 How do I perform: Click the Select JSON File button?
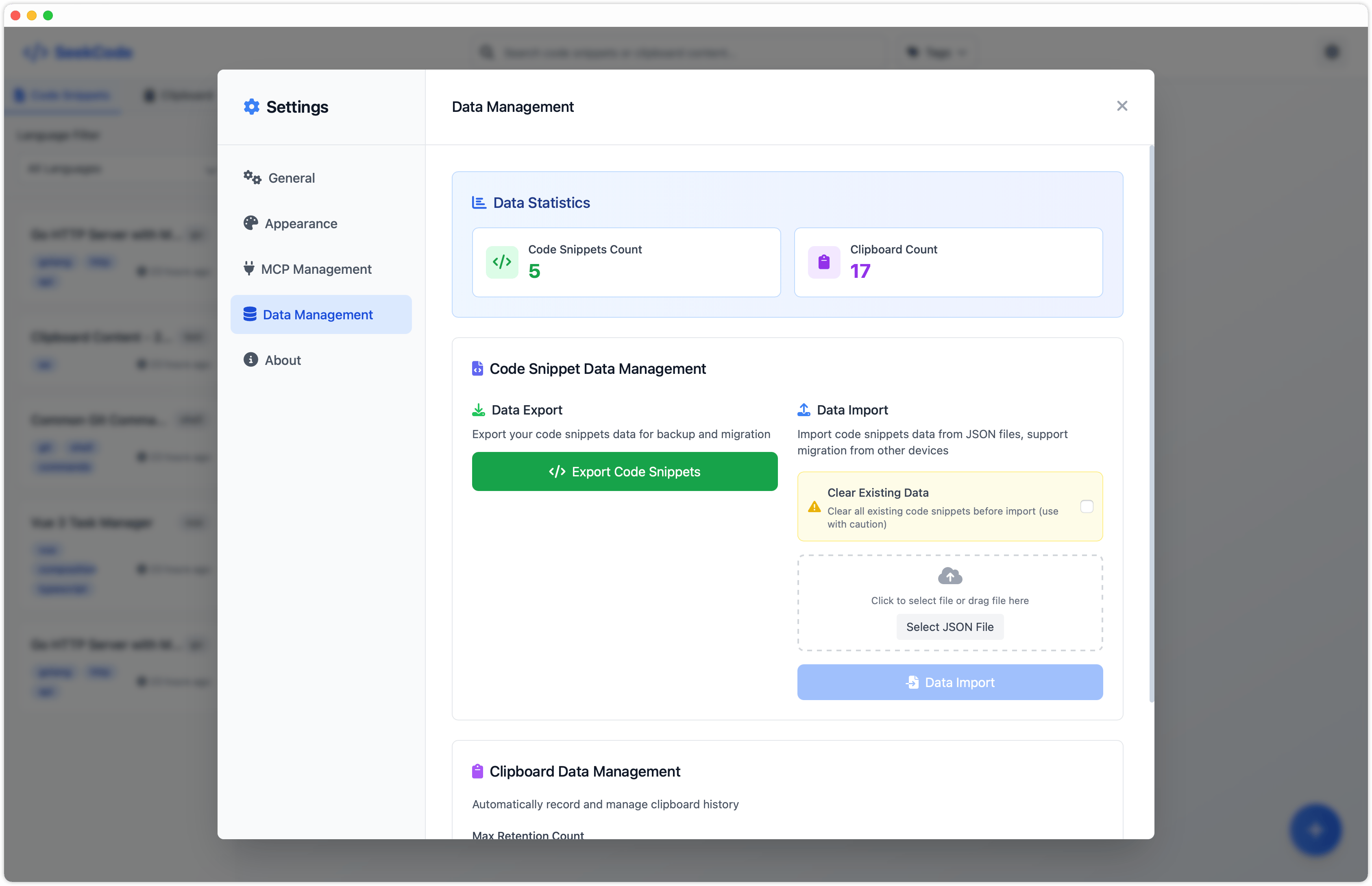[x=950, y=627]
